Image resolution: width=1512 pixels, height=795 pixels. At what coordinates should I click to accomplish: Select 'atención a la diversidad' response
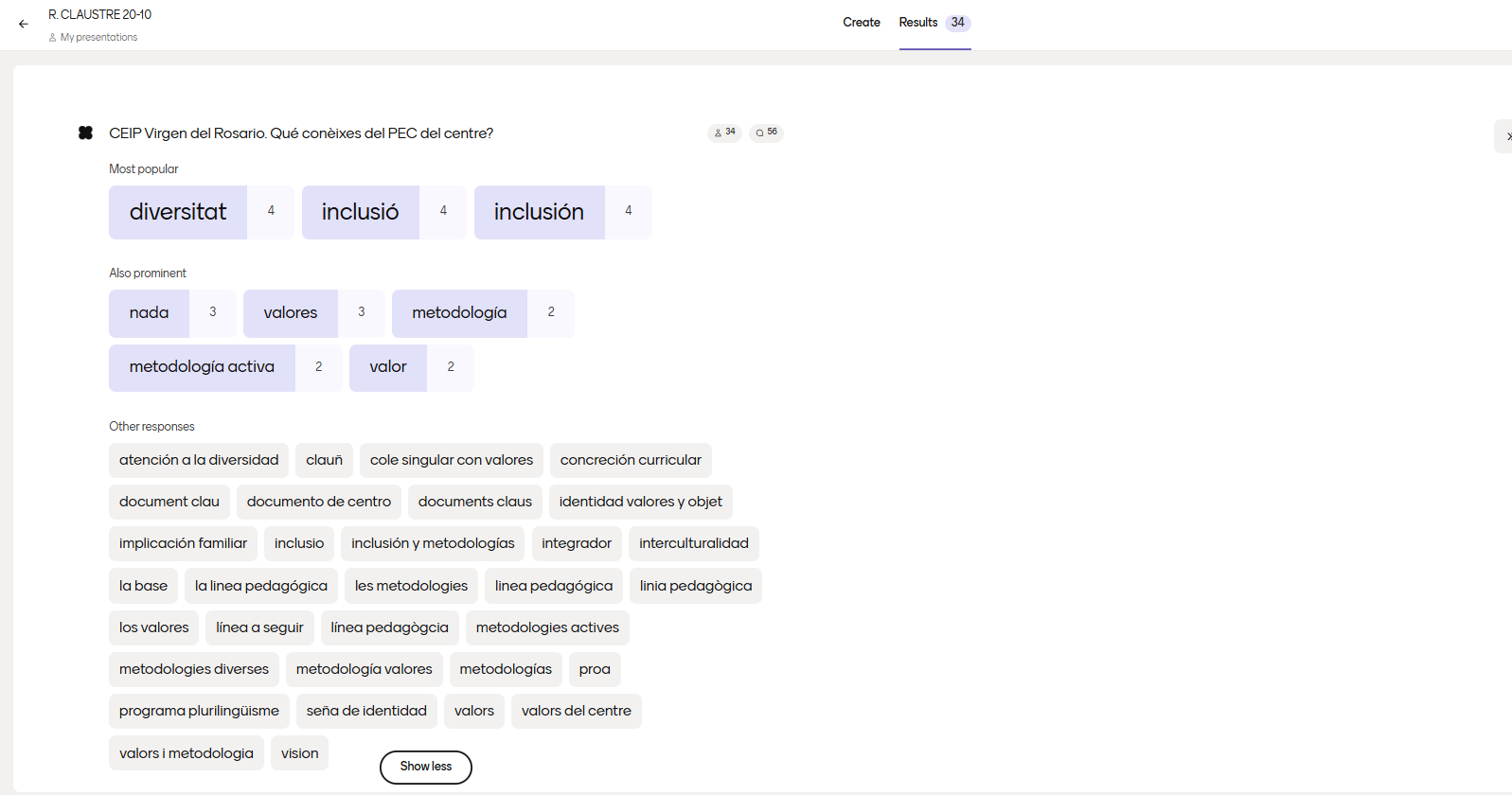coord(199,460)
